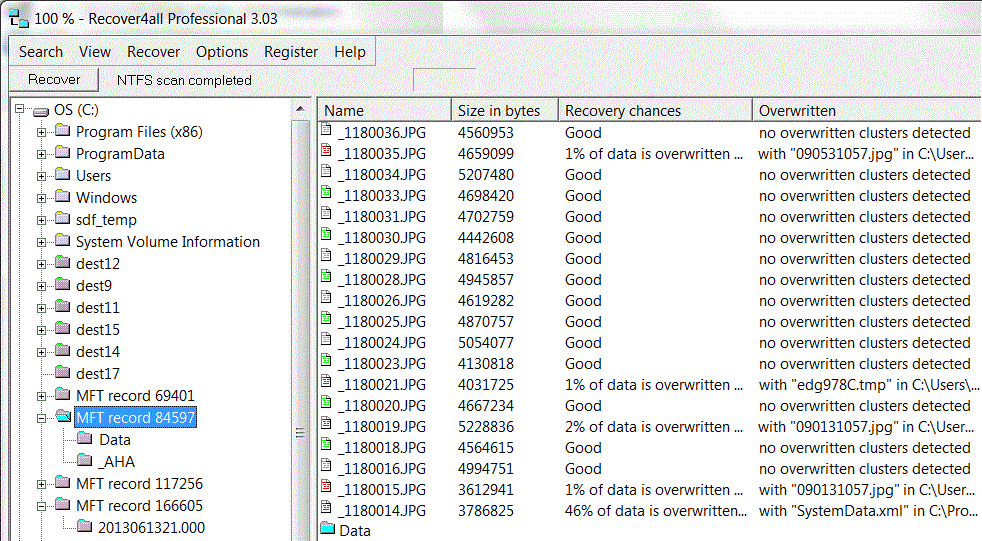Expand the Program Files (x86) folder
This screenshot has width=982, height=541.
(41, 132)
